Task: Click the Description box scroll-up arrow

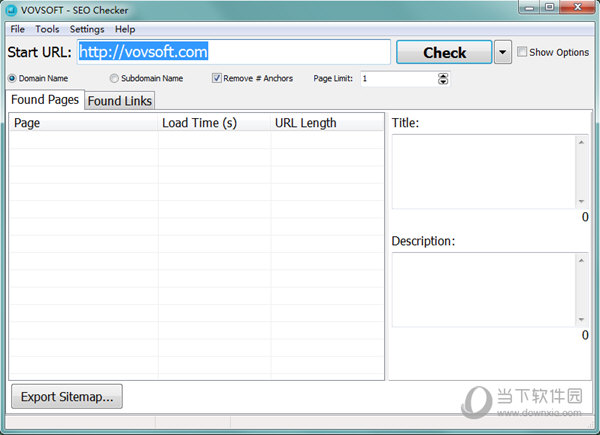Action: point(581,261)
